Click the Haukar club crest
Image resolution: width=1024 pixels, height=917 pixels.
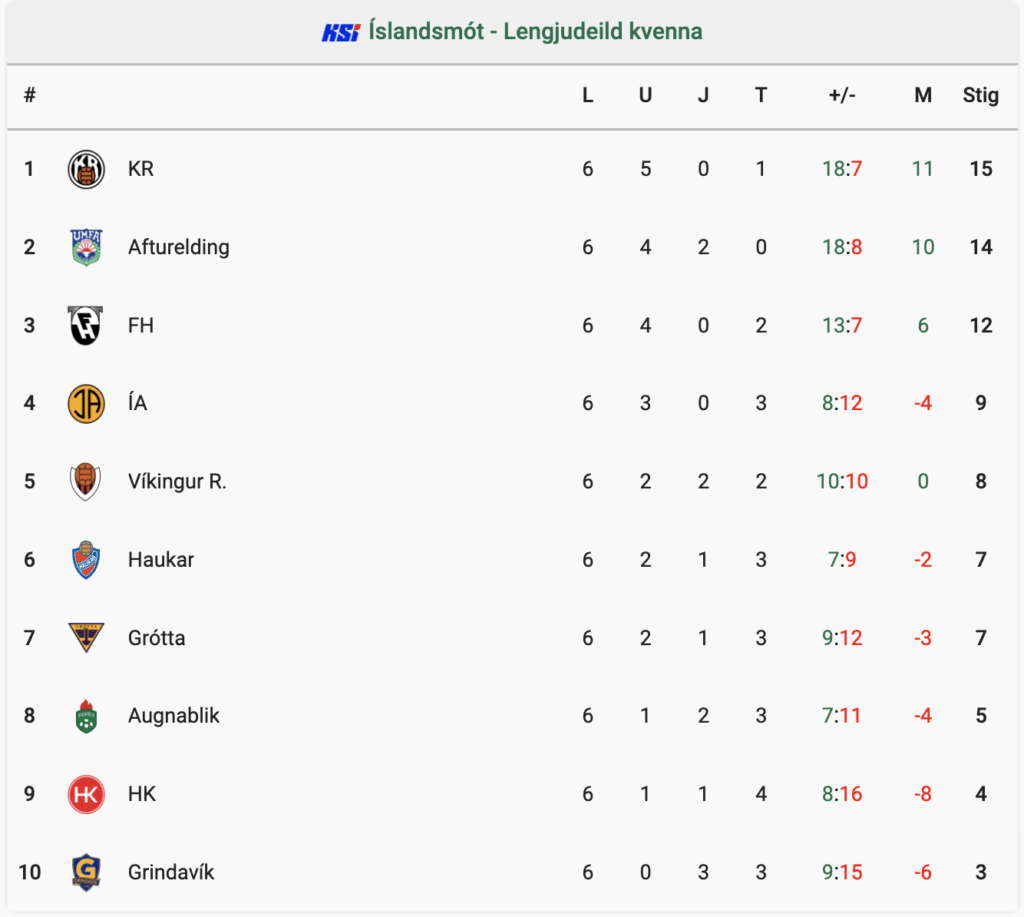point(86,560)
